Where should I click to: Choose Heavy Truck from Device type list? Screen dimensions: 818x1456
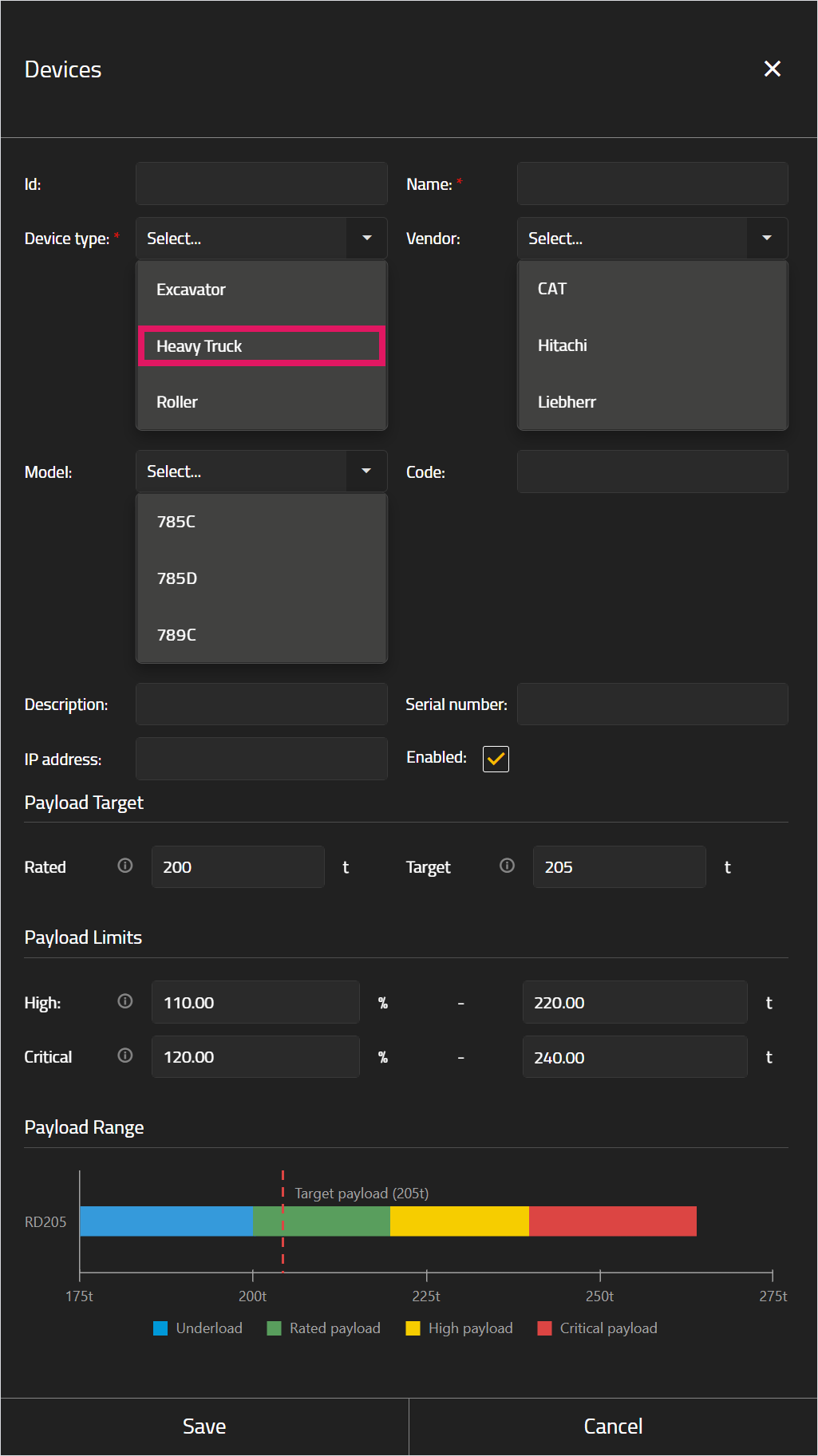coord(262,346)
